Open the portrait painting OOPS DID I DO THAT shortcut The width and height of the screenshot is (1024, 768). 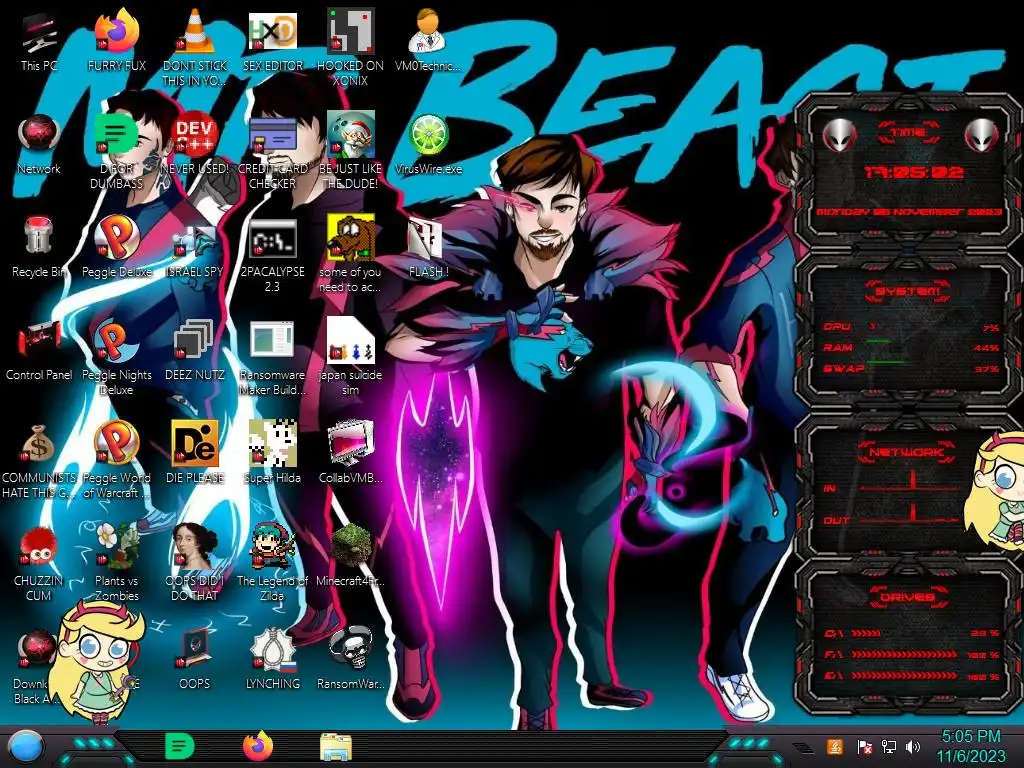[194, 563]
